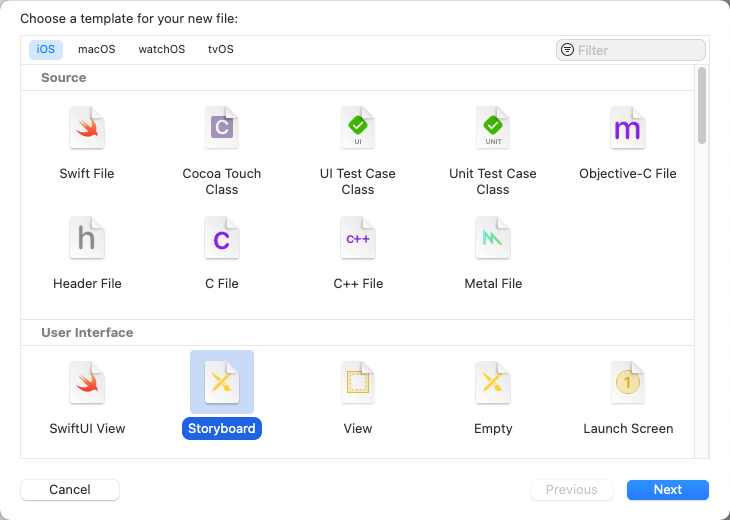Switch to the macOS platform tab

(97, 49)
